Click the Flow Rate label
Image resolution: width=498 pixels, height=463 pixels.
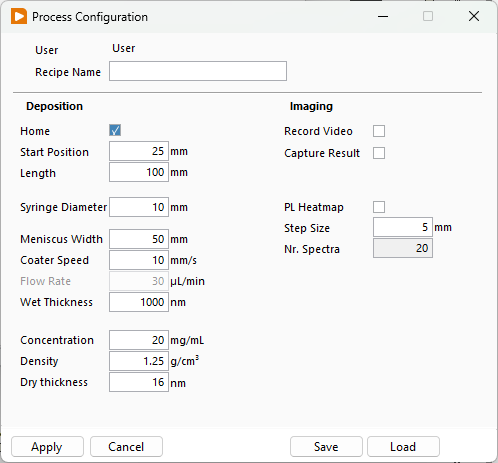tap(45, 281)
